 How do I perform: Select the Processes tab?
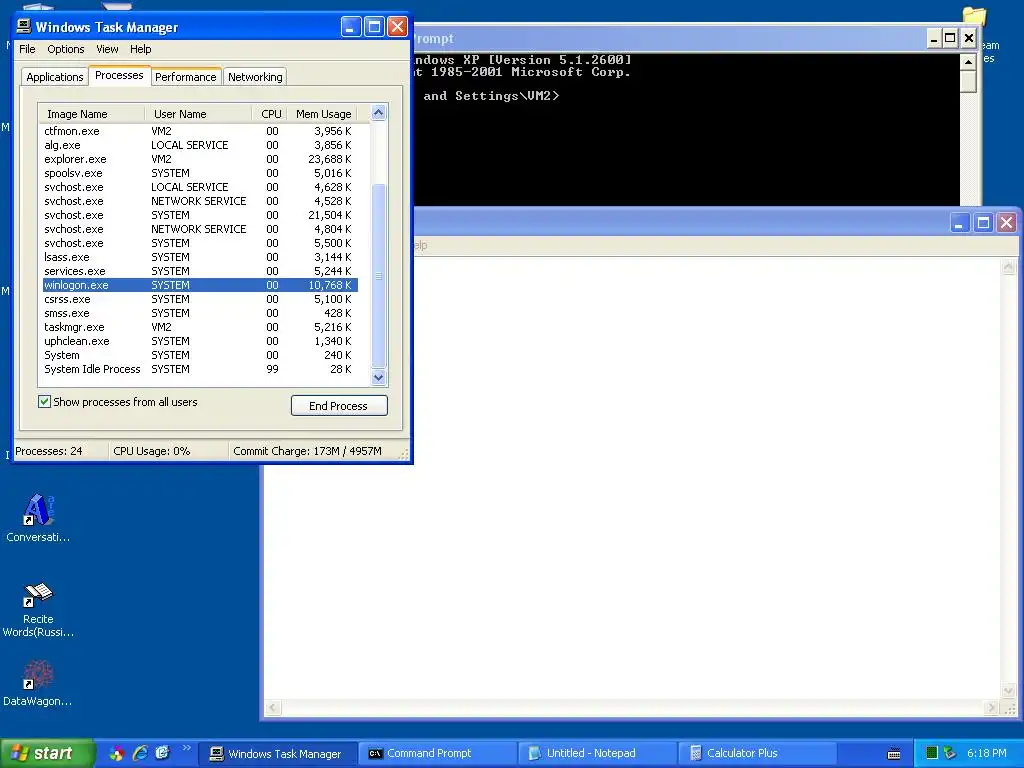click(119, 75)
